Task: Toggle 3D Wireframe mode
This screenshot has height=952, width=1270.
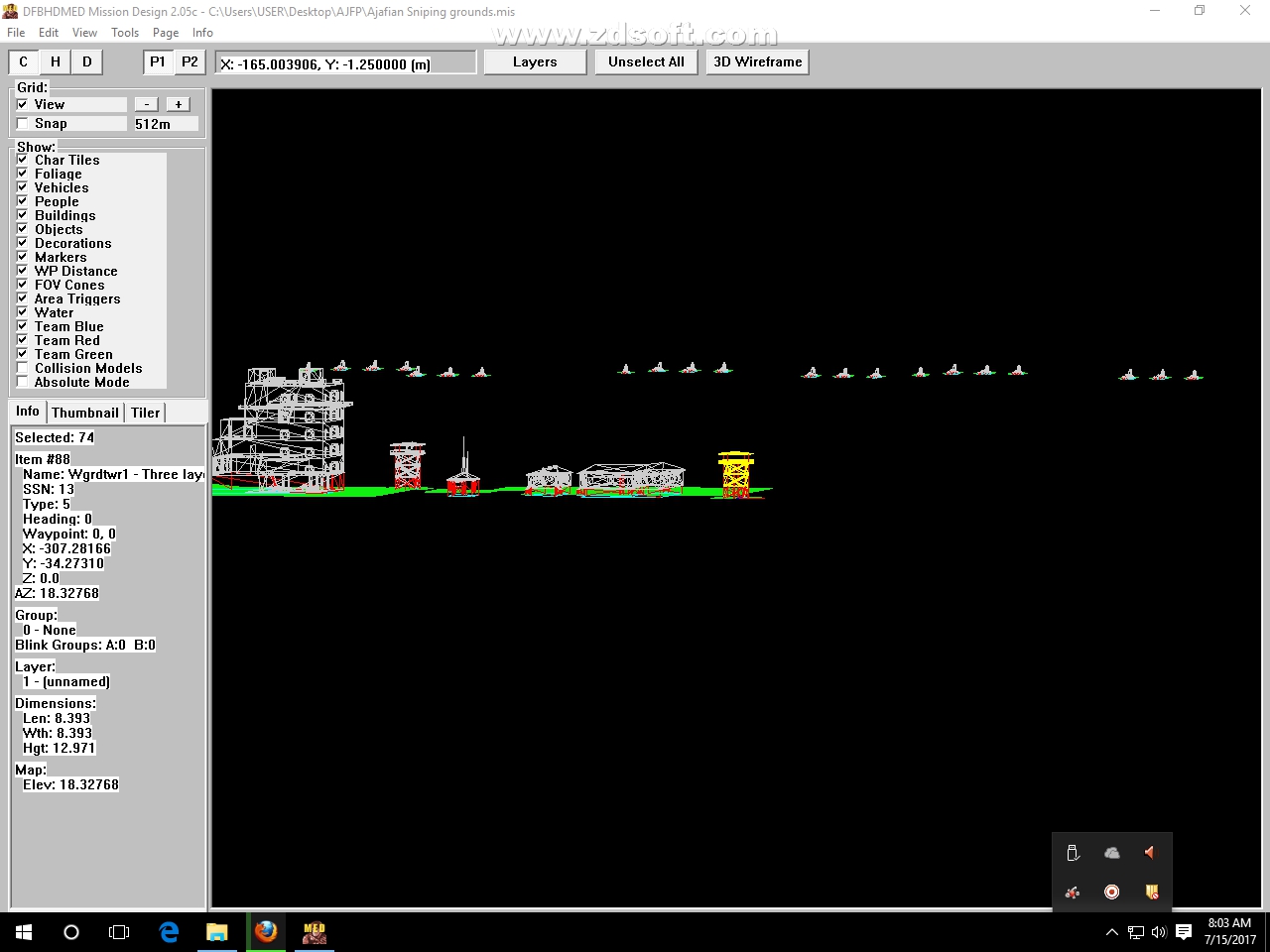Action: point(758,61)
